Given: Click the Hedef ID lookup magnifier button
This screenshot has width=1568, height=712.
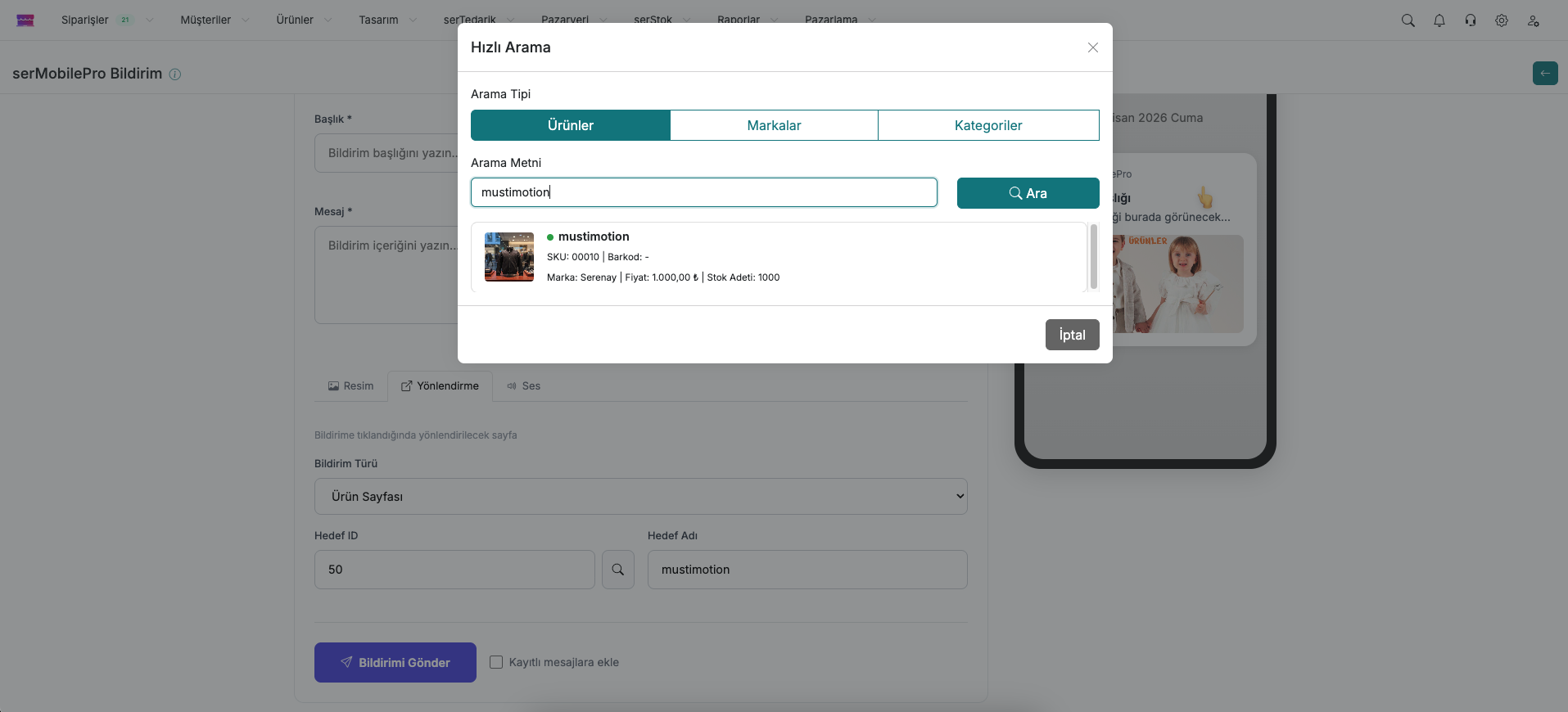Looking at the screenshot, I should click(617, 570).
